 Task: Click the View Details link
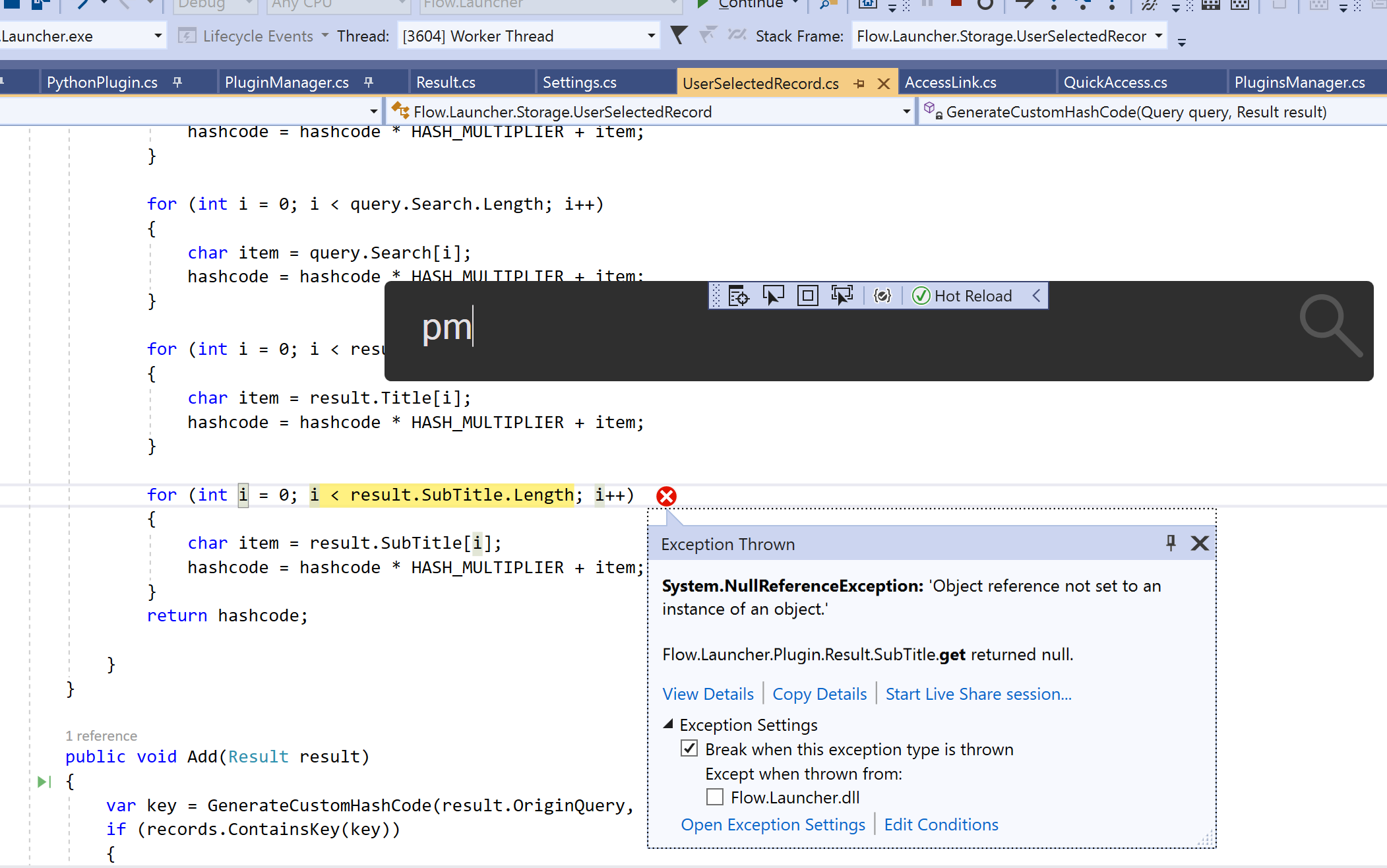[708, 694]
